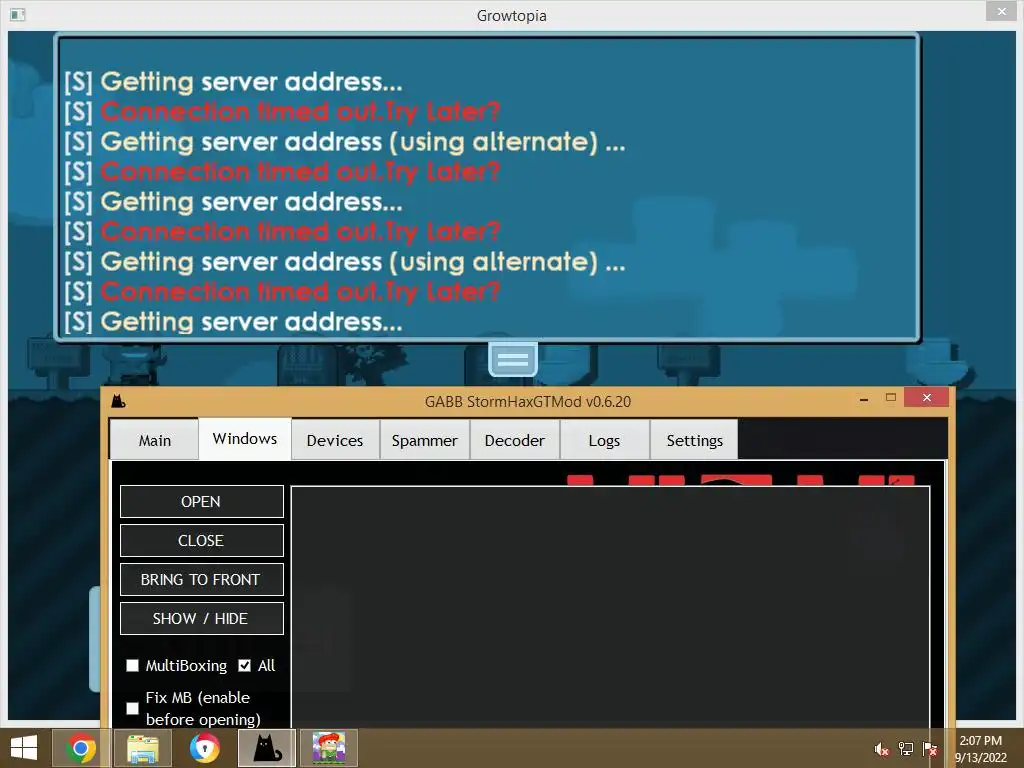1024x768 pixels.
Task: Enable the MultiBoxing checkbox
Action: click(133, 665)
